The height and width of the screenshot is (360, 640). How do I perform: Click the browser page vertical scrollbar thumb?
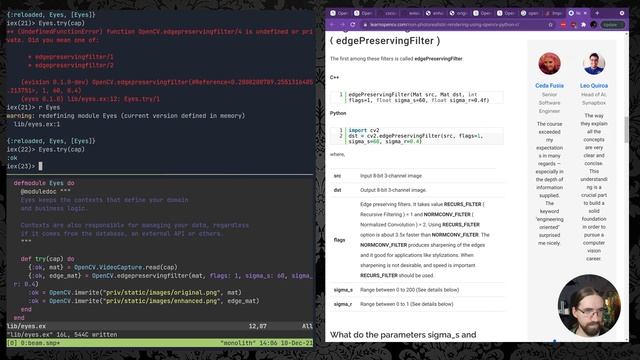[x=627, y=129]
